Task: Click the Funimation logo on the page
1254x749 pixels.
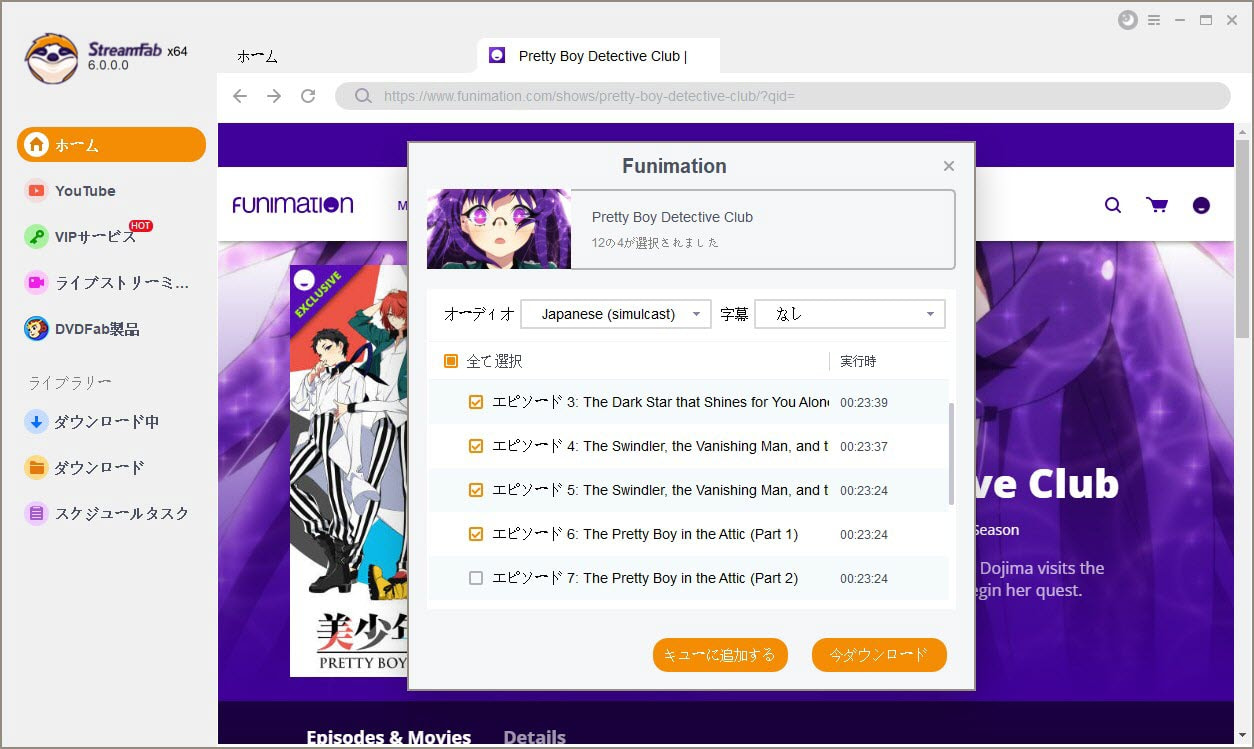Action: click(x=292, y=205)
